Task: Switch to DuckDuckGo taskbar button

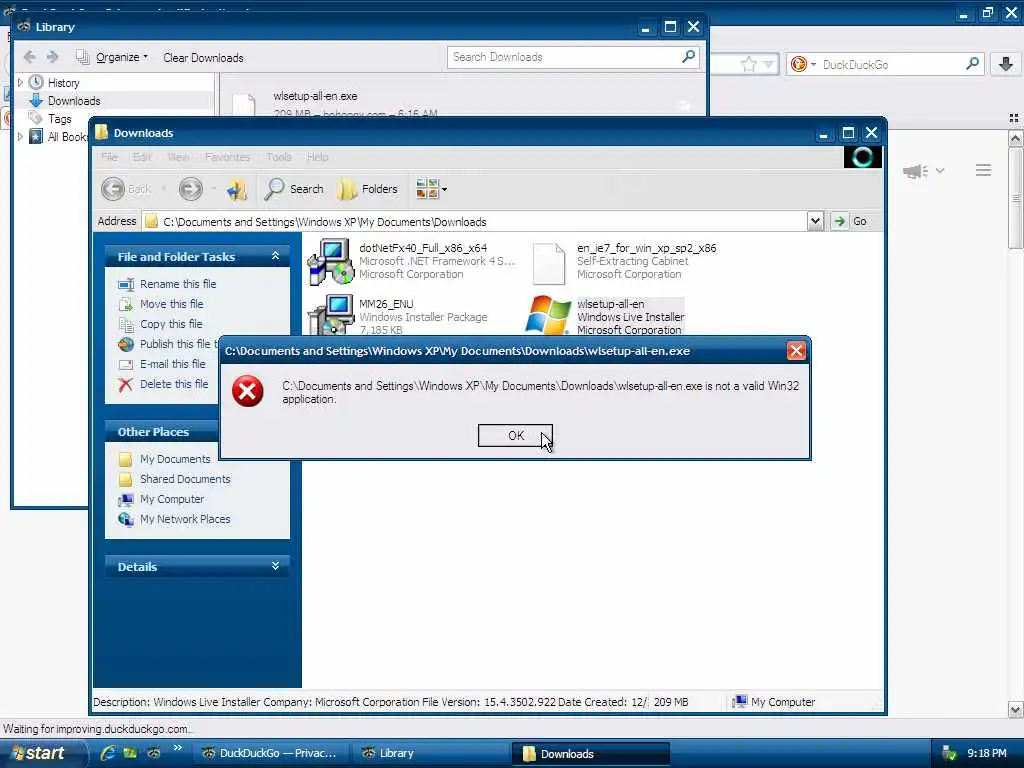Action: click(270, 753)
